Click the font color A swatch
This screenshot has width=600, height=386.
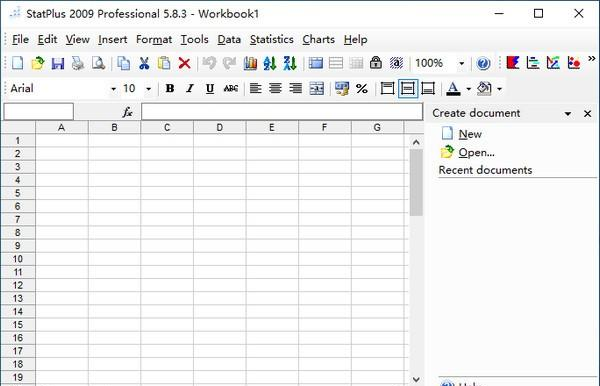click(x=453, y=89)
